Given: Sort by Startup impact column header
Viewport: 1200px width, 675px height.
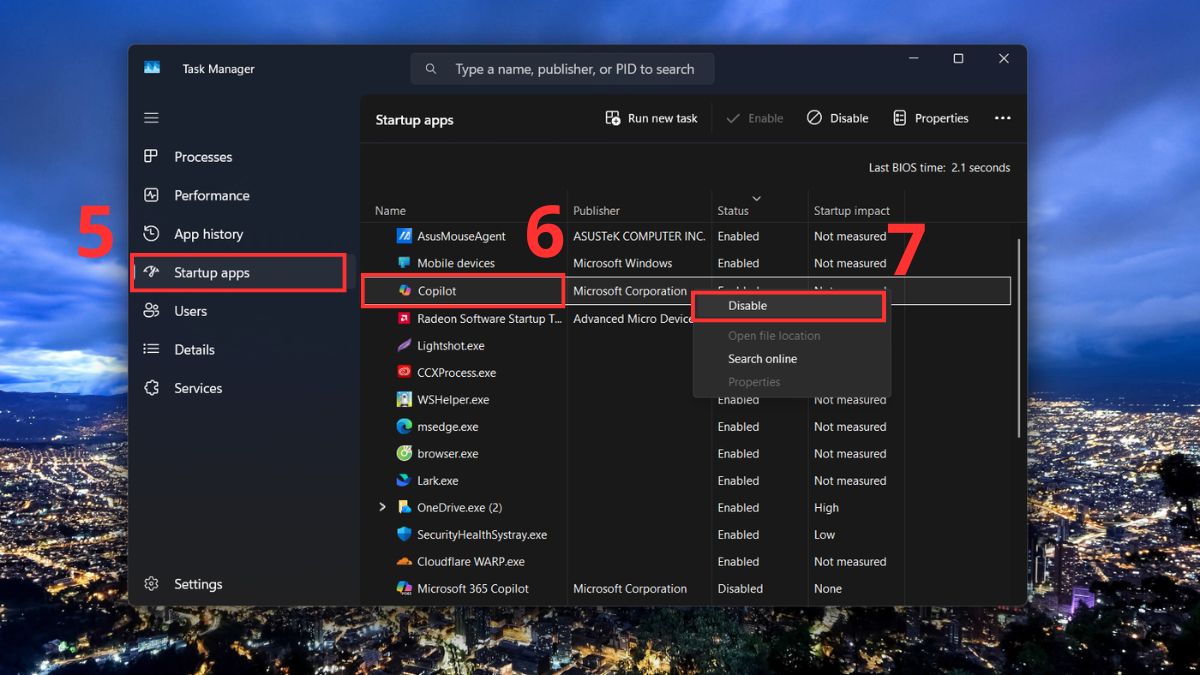Looking at the screenshot, I should click(852, 211).
